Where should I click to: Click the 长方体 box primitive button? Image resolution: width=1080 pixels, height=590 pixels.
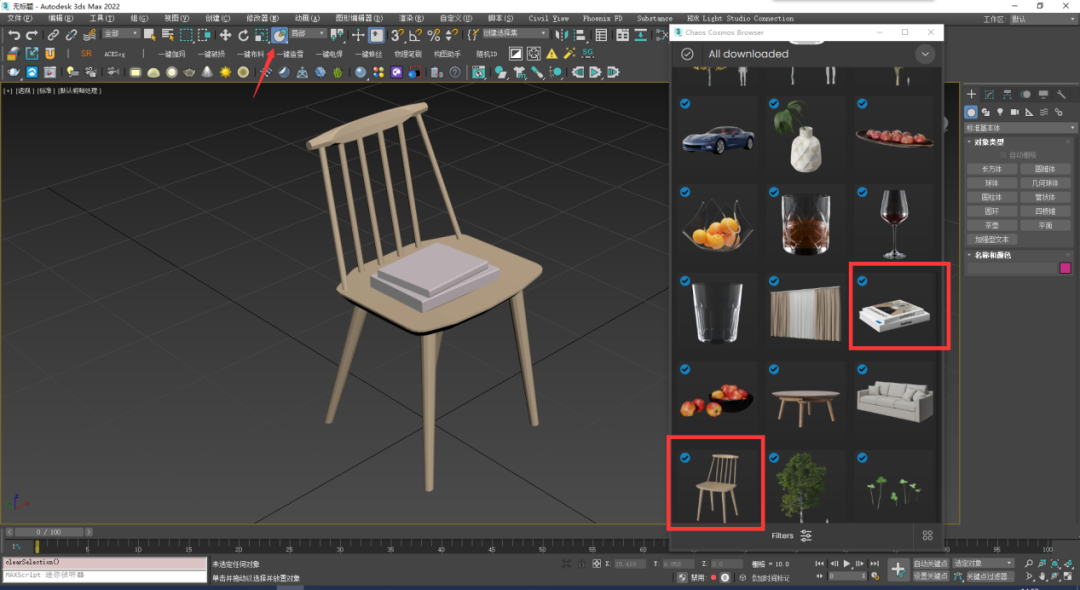point(991,169)
